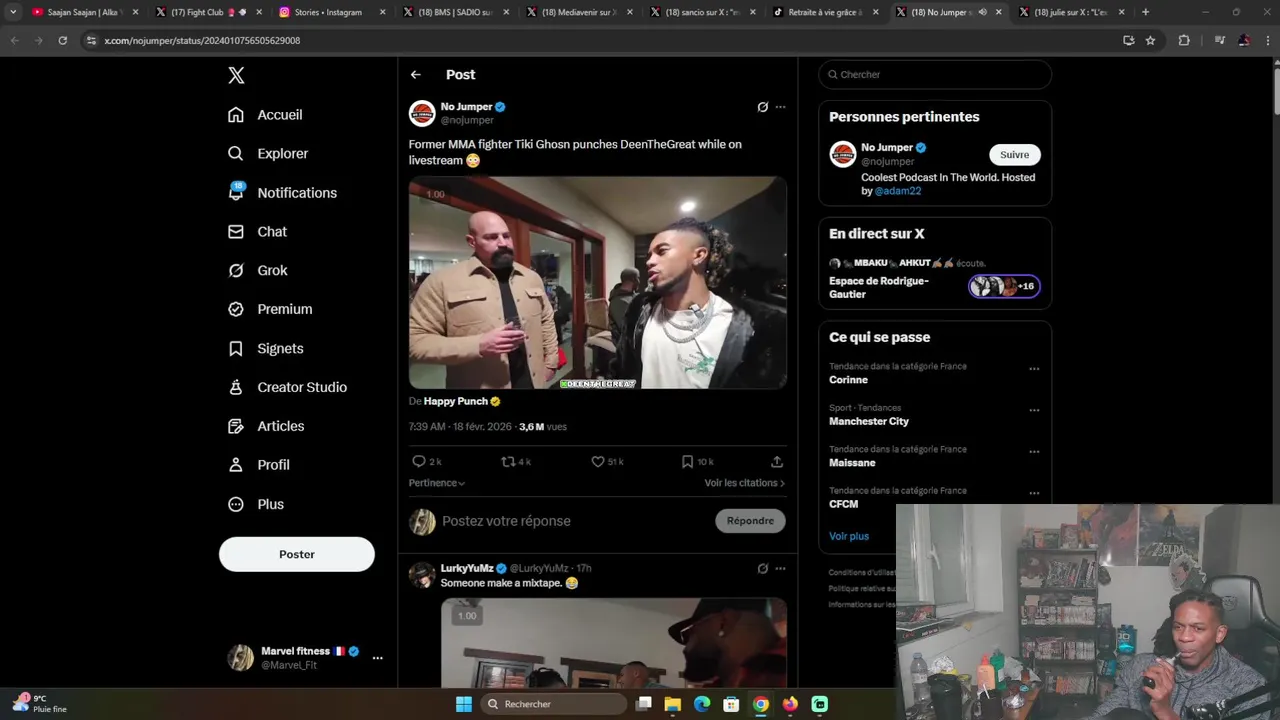Click Grok icon on LurkyYuMz reply

pyautogui.click(x=762, y=569)
